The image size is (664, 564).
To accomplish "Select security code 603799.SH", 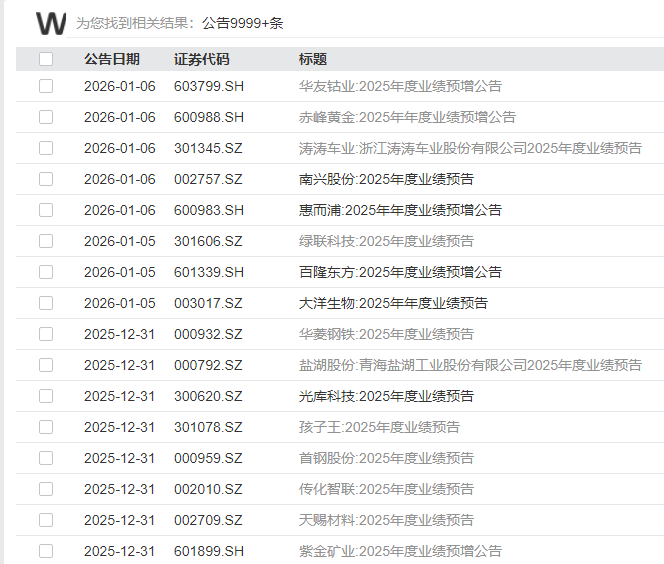I will coord(209,86).
